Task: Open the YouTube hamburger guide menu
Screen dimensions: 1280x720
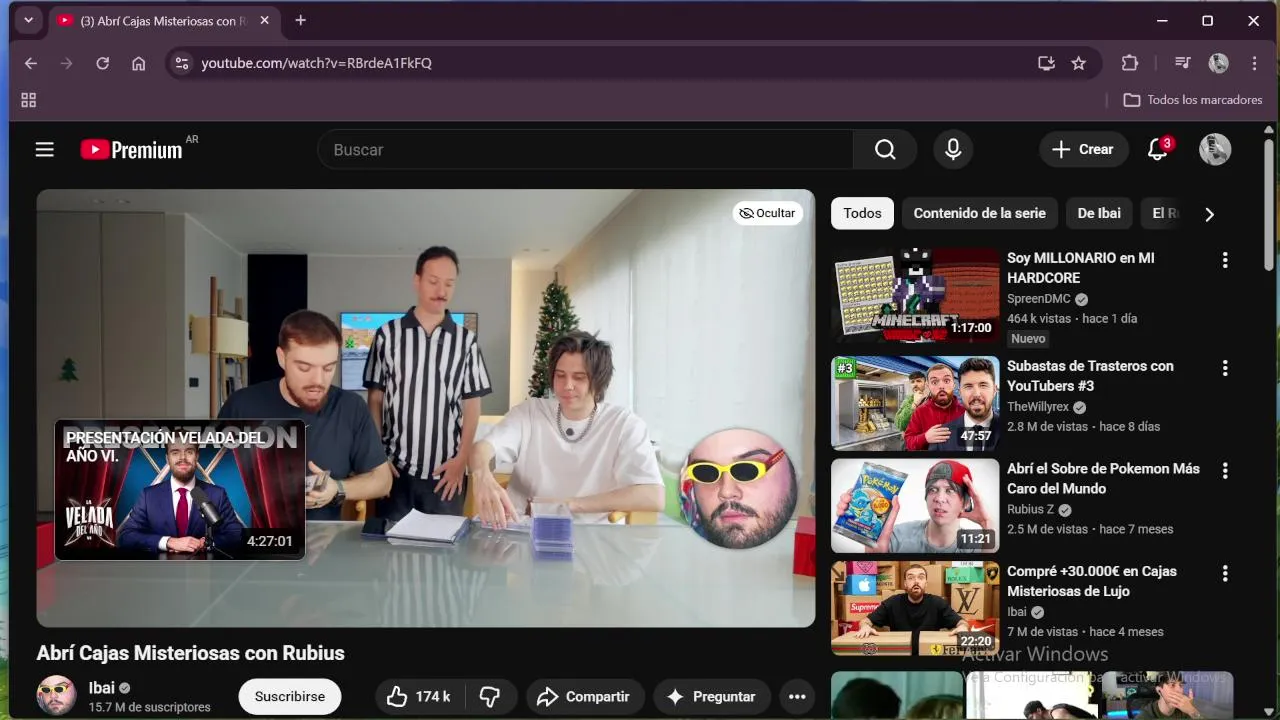Action: (44, 150)
